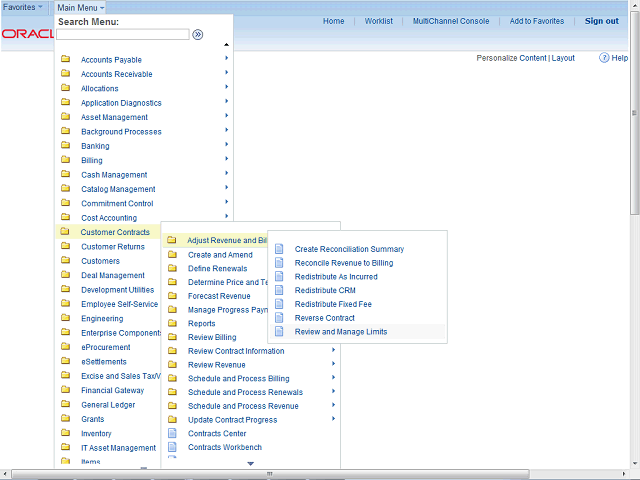Screen dimensions: 640x480
Task: Select Review and Manage Limits
Action: click(341, 332)
